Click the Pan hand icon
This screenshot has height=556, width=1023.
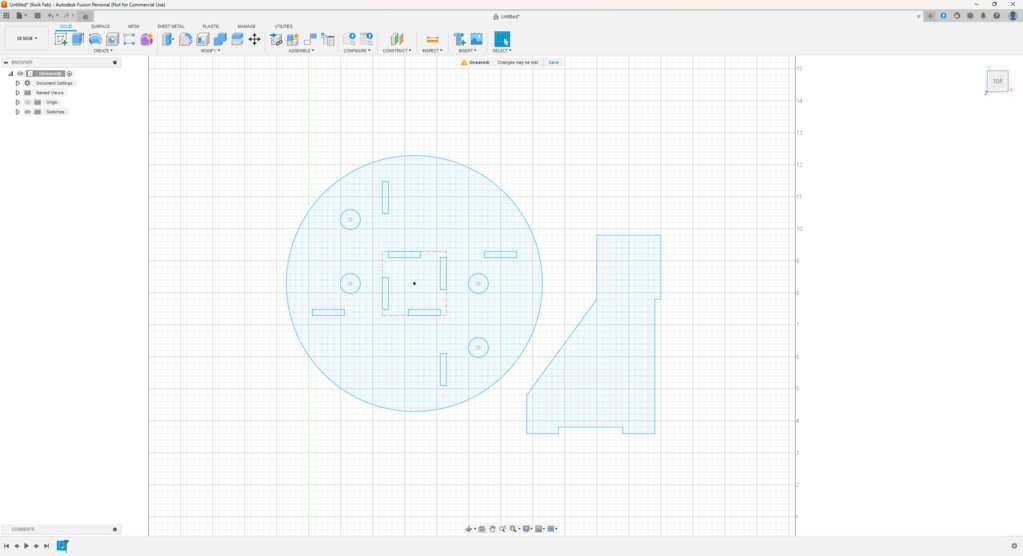[x=493, y=529]
